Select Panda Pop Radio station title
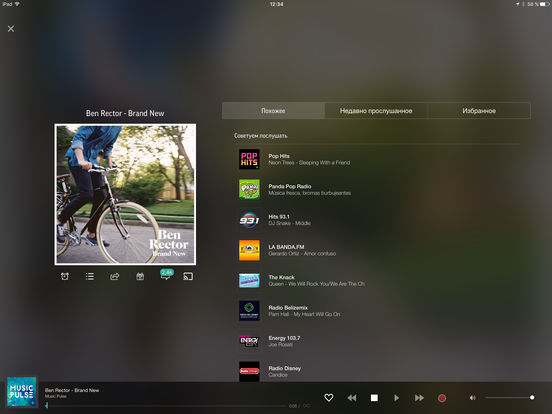This screenshot has width=552, height=414. coord(290,186)
